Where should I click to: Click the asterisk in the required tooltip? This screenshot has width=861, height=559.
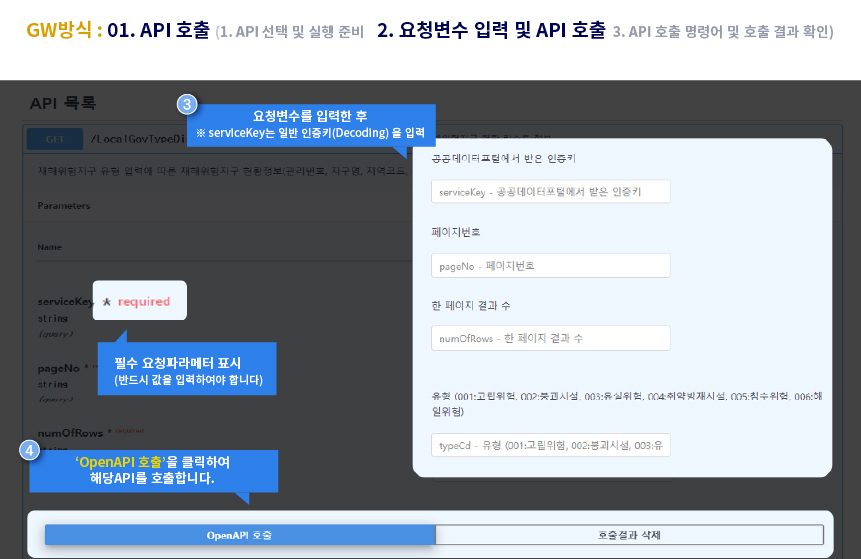point(106,301)
